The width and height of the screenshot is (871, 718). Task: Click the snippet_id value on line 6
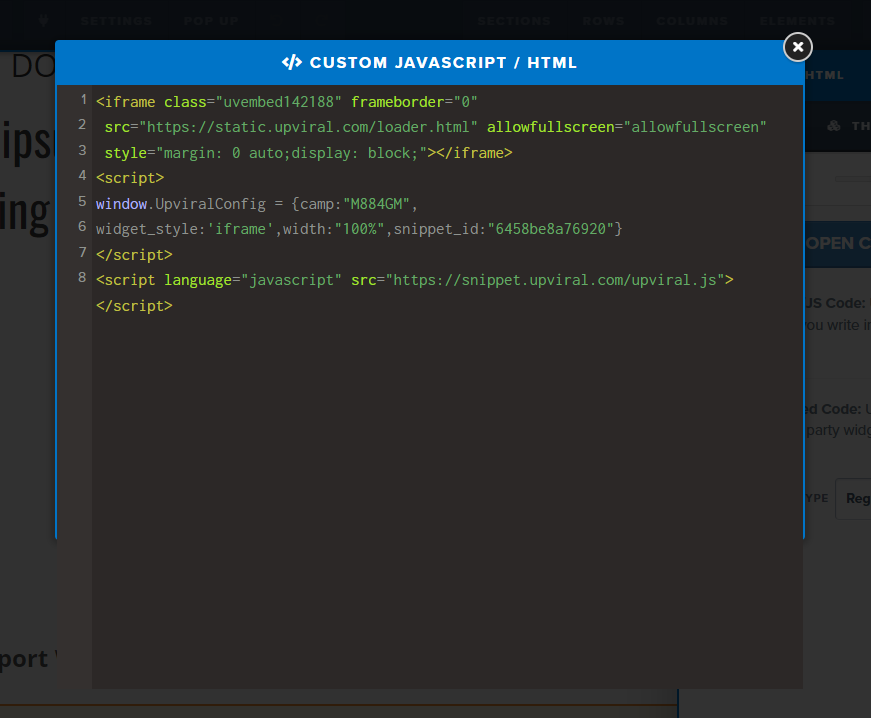point(550,229)
